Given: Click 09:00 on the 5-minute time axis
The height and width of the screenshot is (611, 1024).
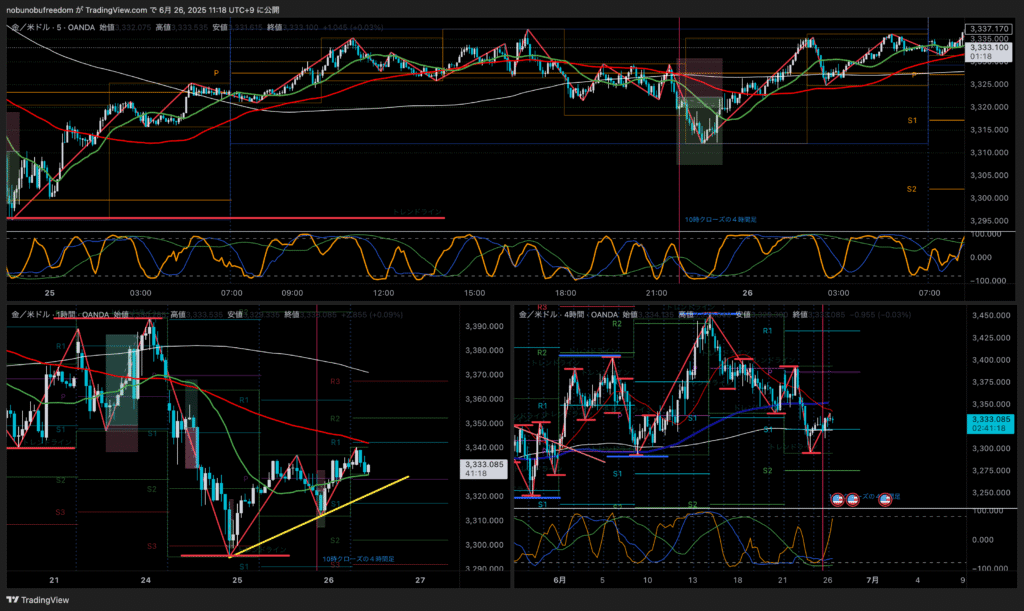Looking at the screenshot, I should point(292,293).
